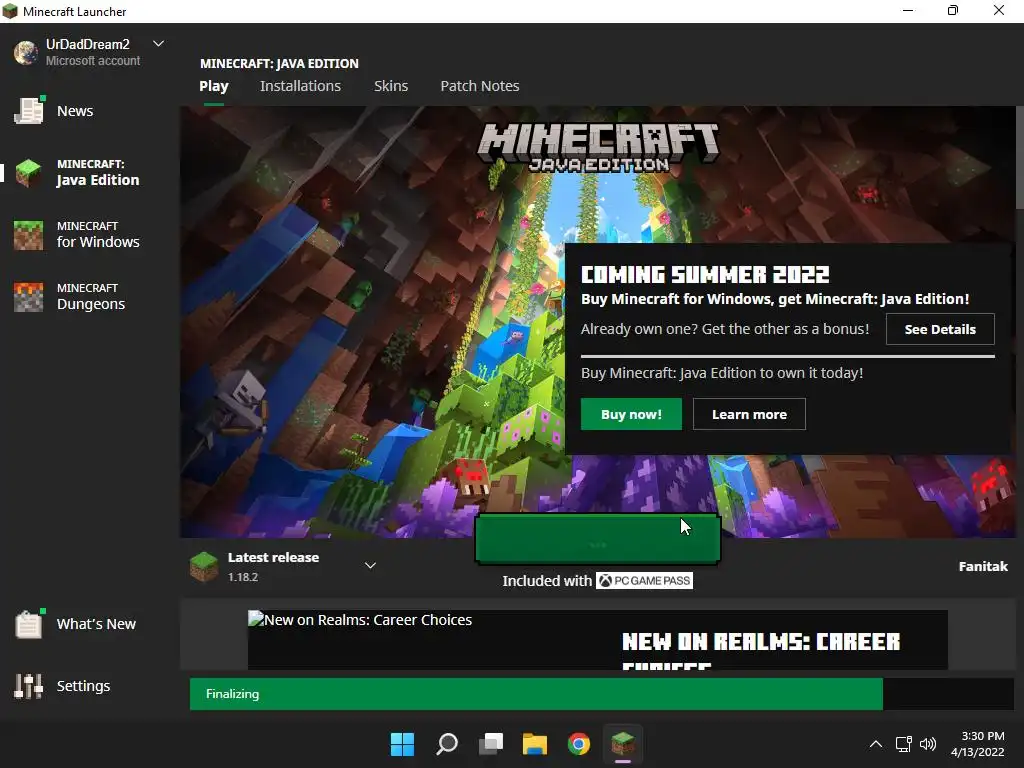Open the volume tray icon
Screen dimensions: 1024x768
pyautogui.click(x=927, y=744)
